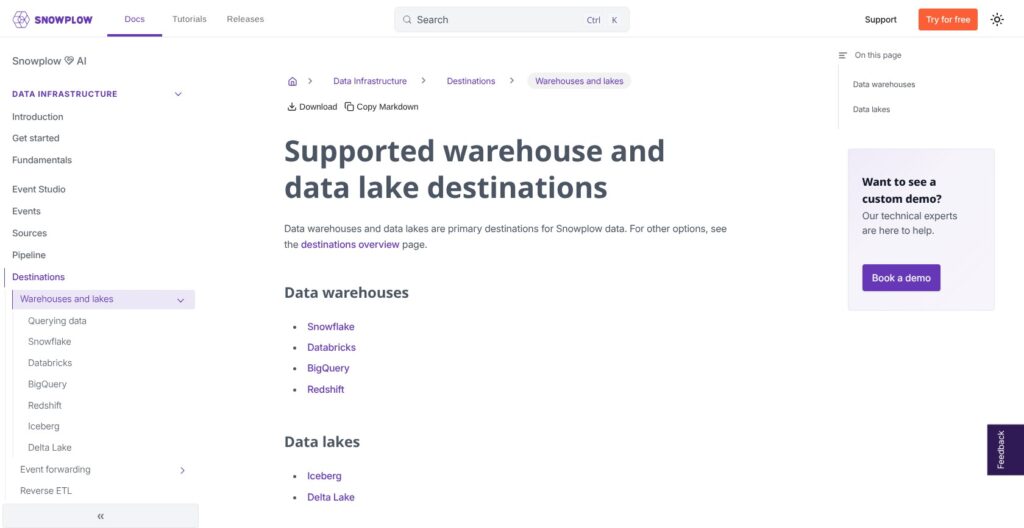Open Databricks in the sidebar
This screenshot has width=1024, height=528.
click(50, 363)
